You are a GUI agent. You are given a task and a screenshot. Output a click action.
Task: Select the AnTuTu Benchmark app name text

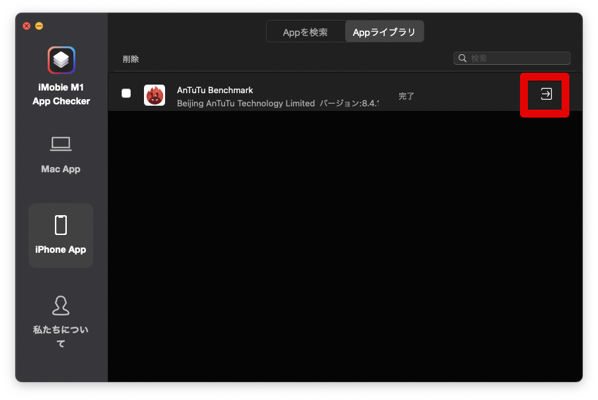(x=215, y=90)
